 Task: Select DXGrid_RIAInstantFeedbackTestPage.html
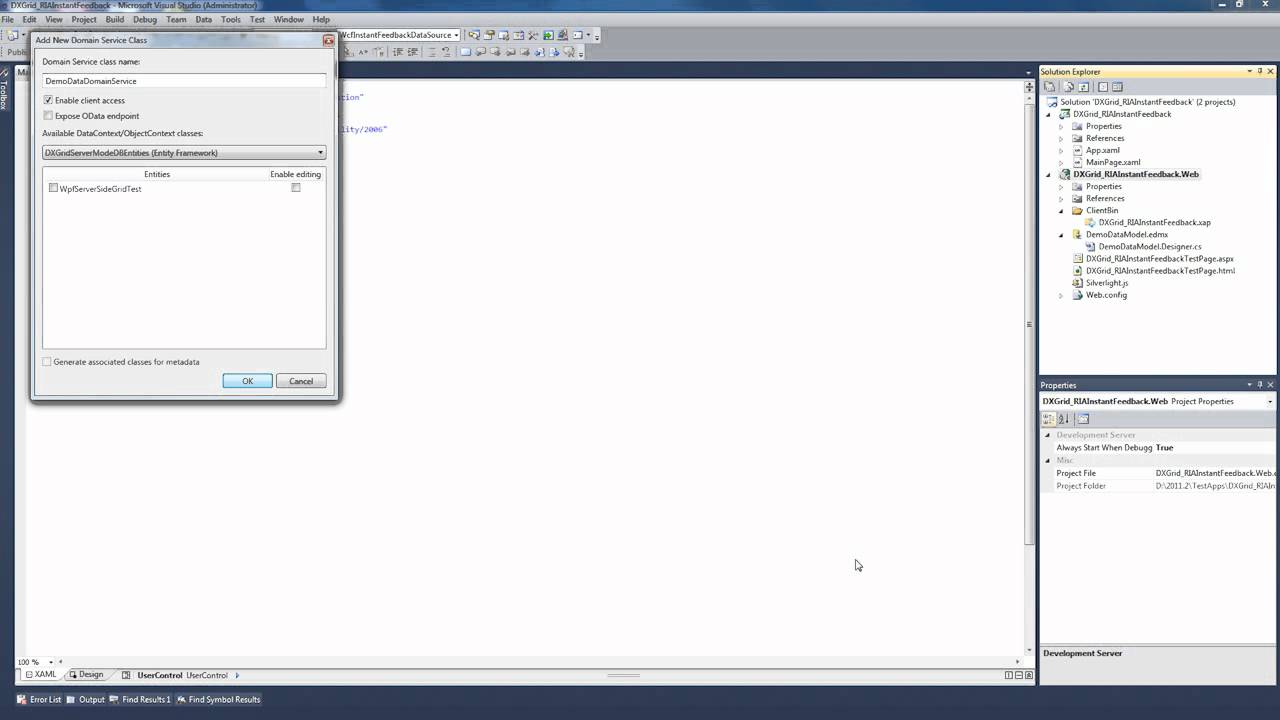(x=1160, y=271)
